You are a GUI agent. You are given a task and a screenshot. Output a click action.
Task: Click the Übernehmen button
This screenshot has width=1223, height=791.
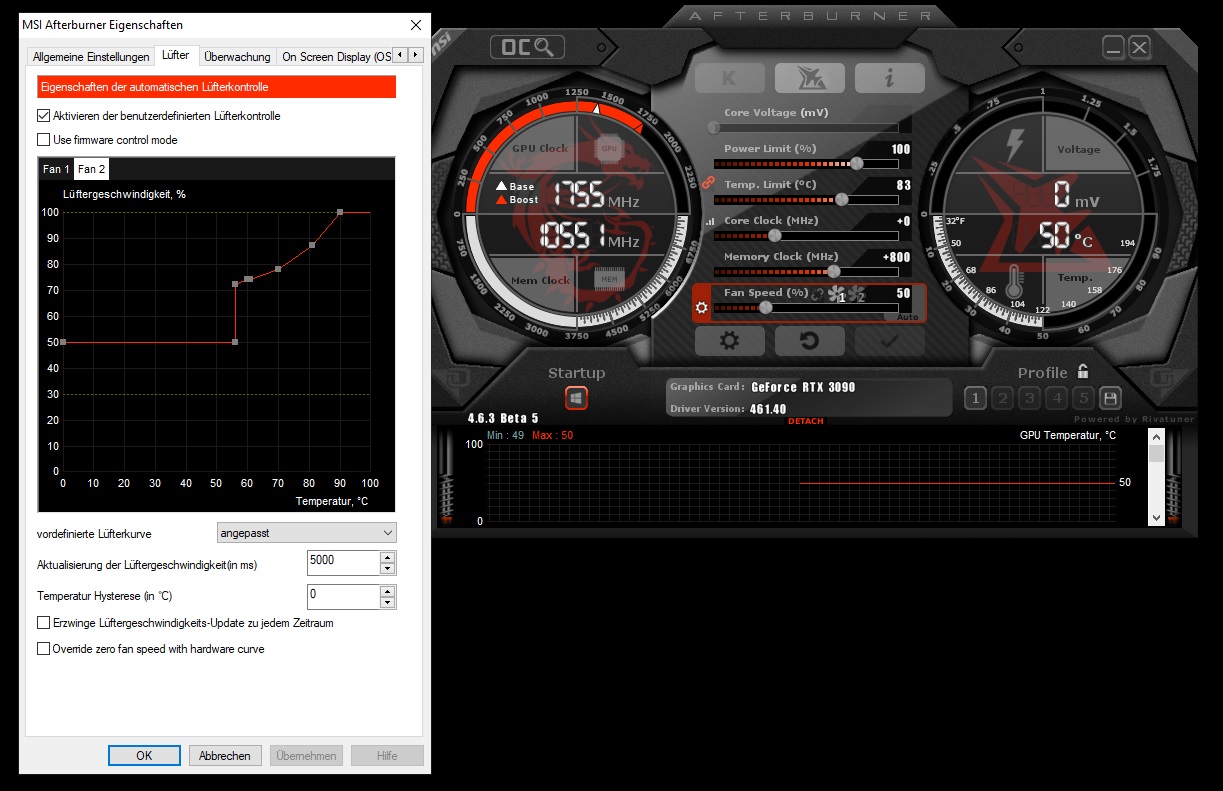tap(306, 755)
